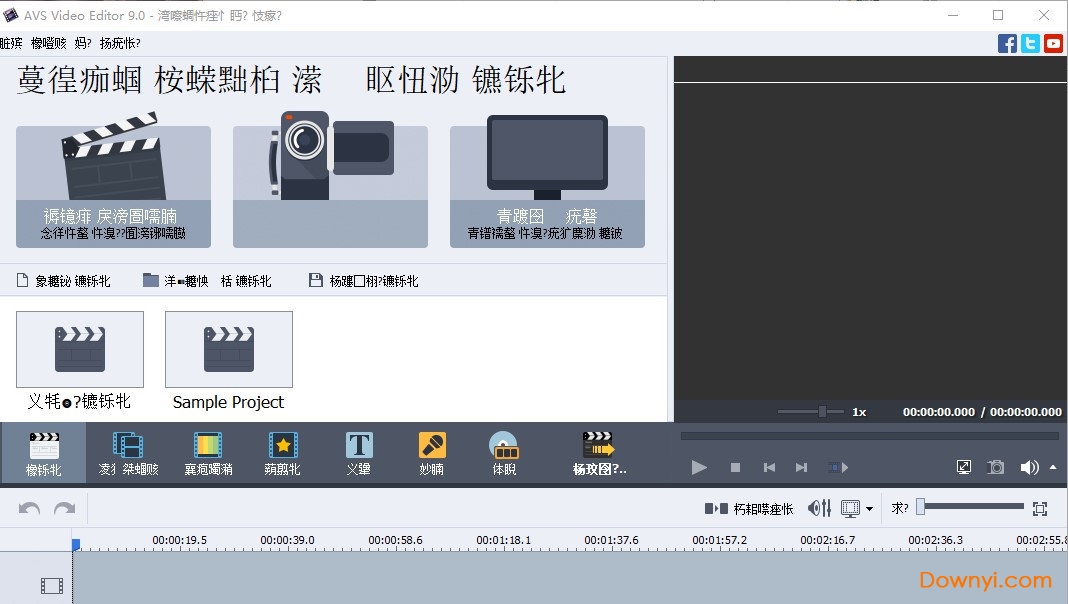Toggle the monitor display mode icon
This screenshot has width=1068, height=604.
point(849,509)
